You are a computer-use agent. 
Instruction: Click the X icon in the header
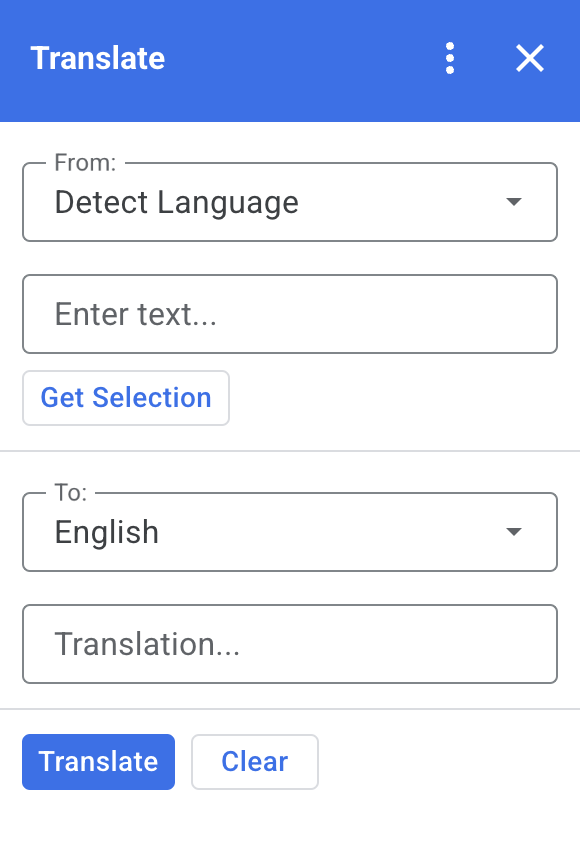click(x=529, y=59)
